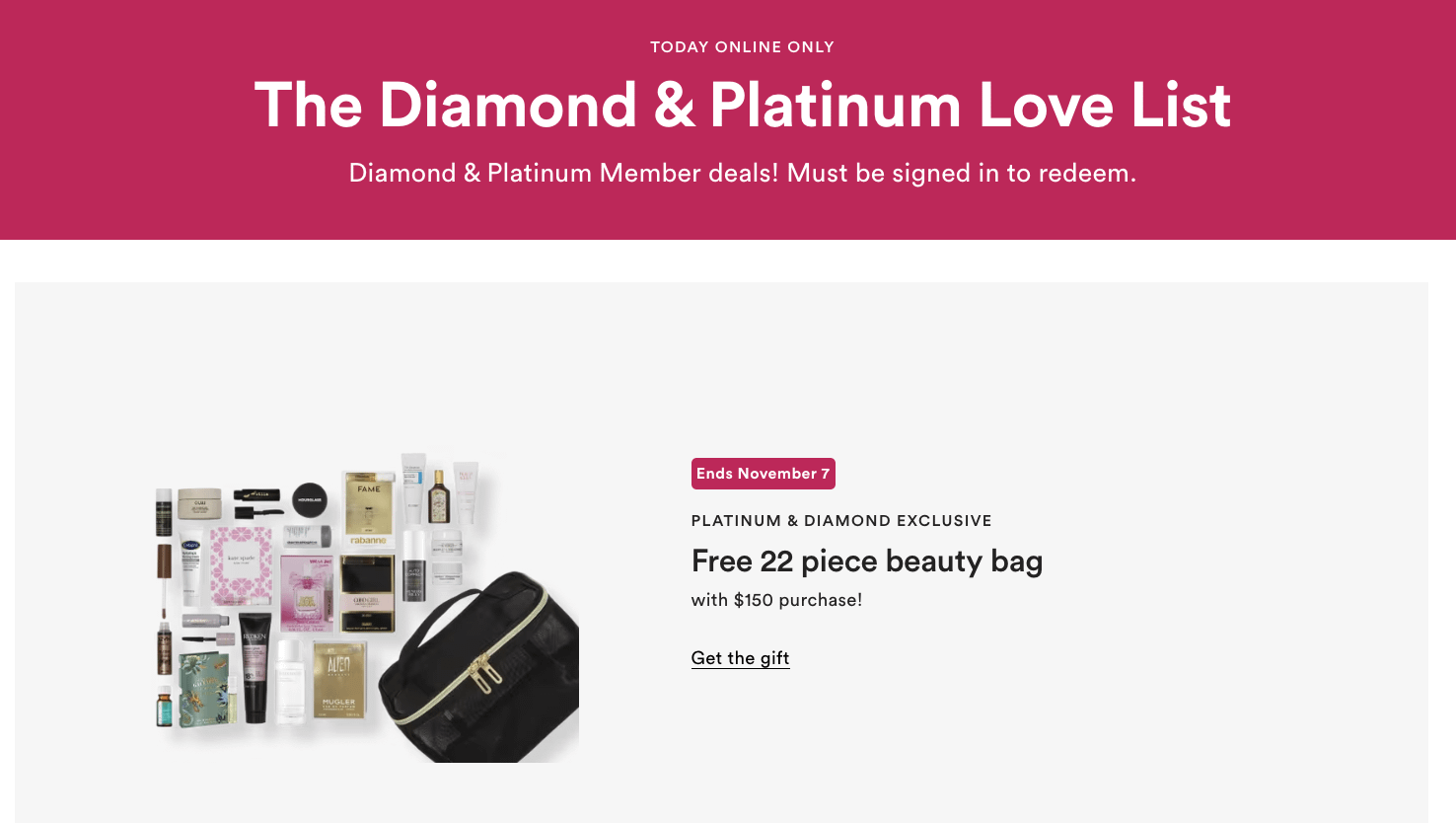Image resolution: width=1456 pixels, height=823 pixels.
Task: Click the round black Hourglass compact
Action: tap(310, 499)
